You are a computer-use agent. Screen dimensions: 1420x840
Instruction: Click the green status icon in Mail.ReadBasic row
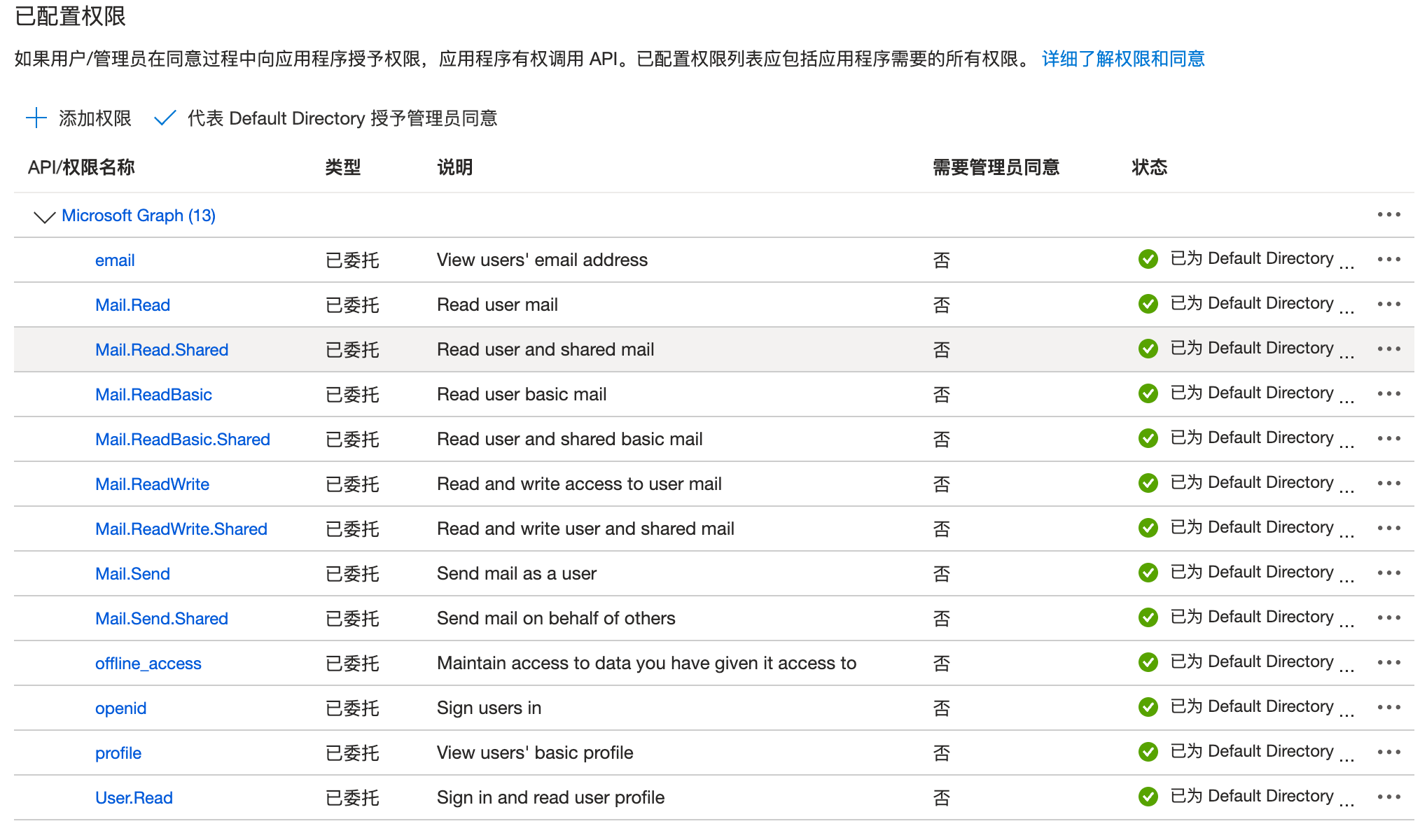(x=1148, y=393)
